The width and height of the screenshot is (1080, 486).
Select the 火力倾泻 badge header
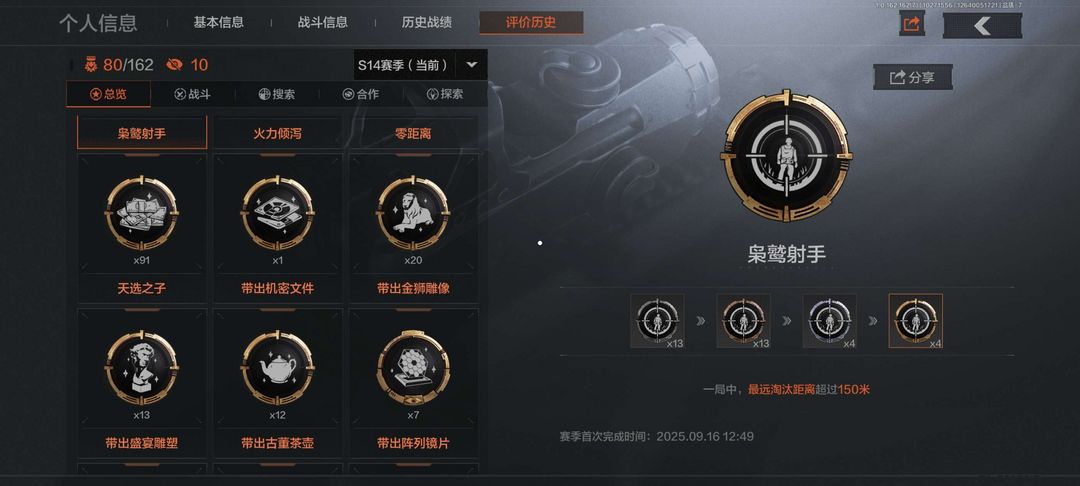tap(278, 133)
